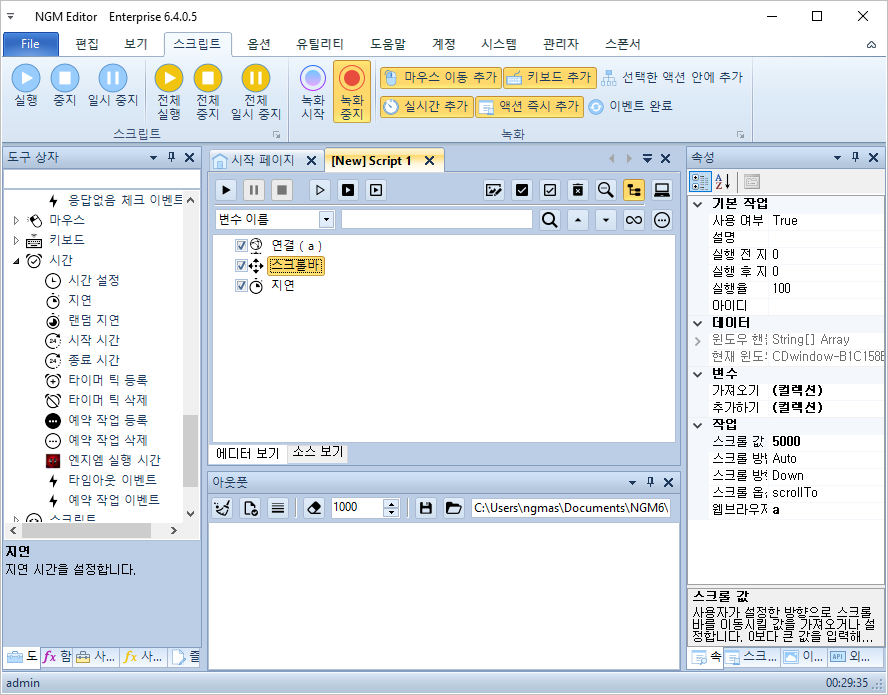
Task: Collapse the 변수 property group
Action: click(x=698, y=374)
